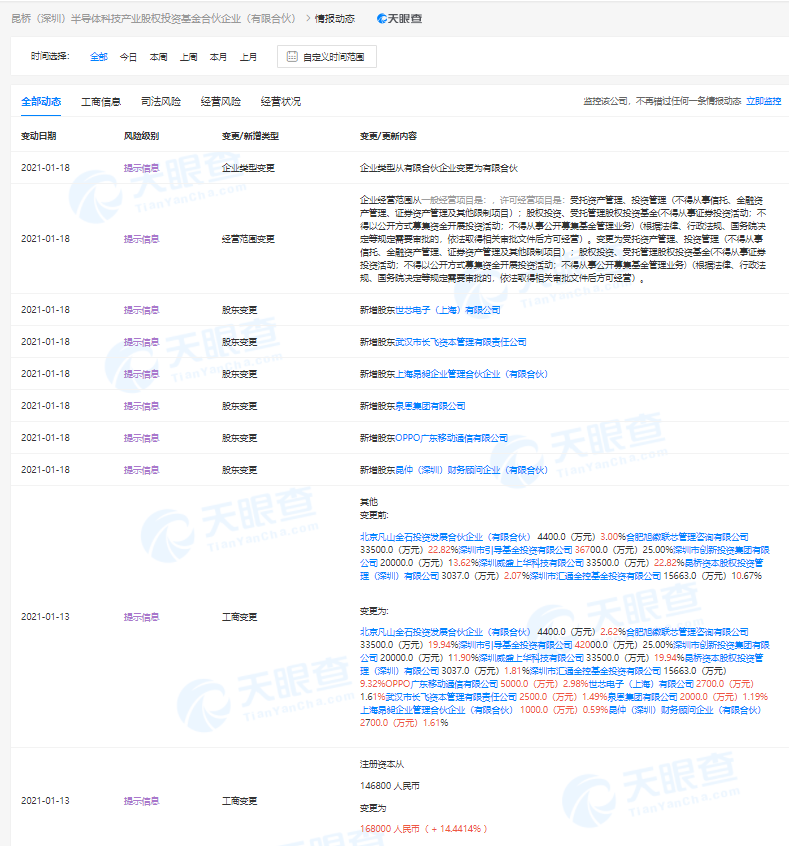Click the 风险级别 column header
Image resolution: width=789 pixels, height=846 pixels.
click(x=141, y=136)
